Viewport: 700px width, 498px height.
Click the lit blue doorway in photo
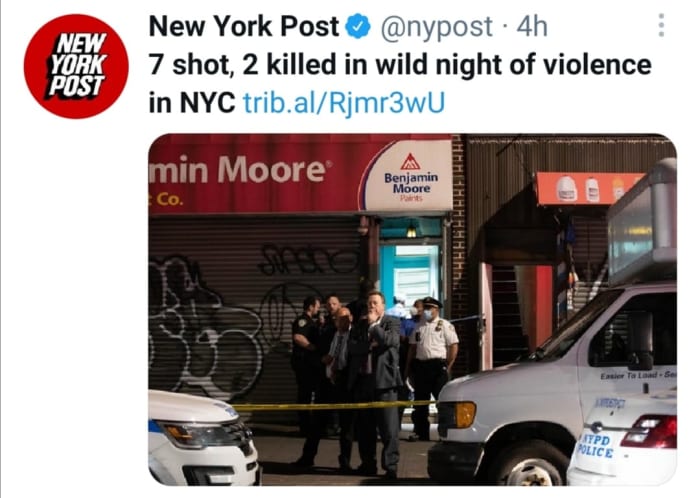click(x=411, y=267)
